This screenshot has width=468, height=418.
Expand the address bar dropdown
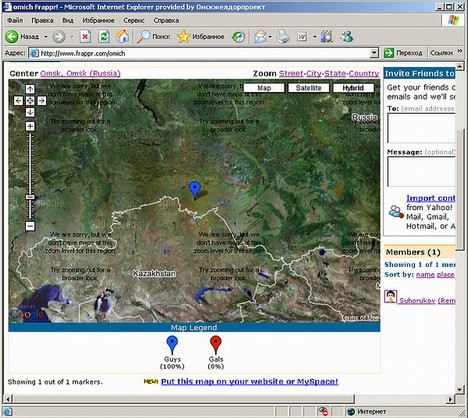(374, 53)
